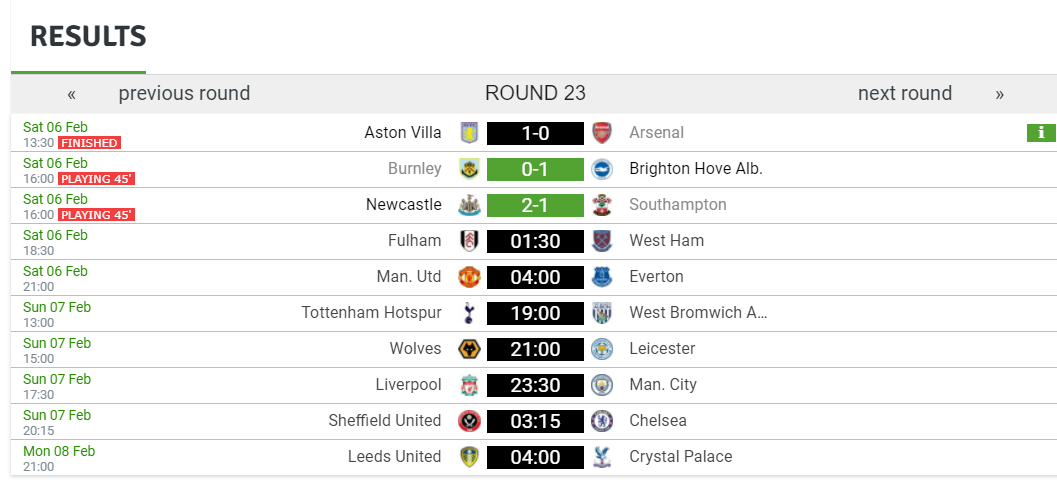Click the Man. Utd club crest
The image size is (1057, 496).
[469, 277]
